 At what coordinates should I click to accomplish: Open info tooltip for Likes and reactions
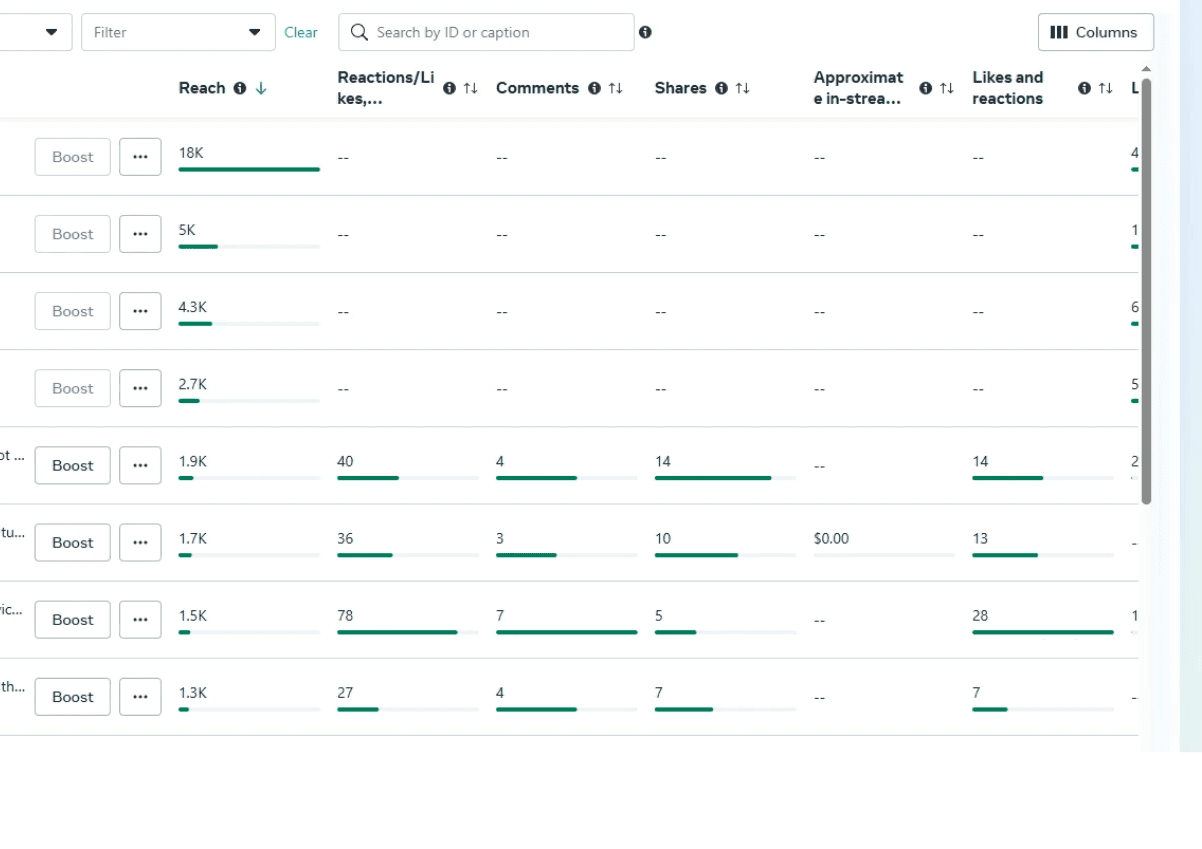coord(1084,88)
